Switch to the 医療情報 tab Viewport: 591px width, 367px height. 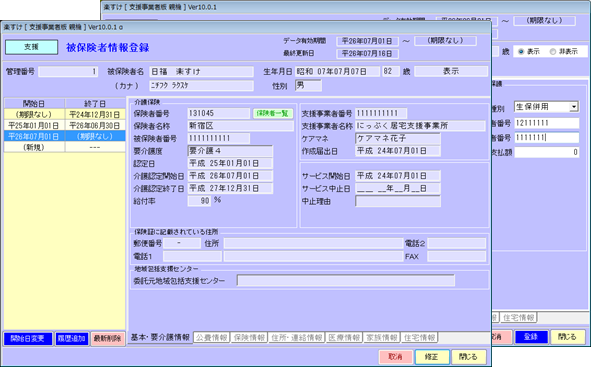344,338
